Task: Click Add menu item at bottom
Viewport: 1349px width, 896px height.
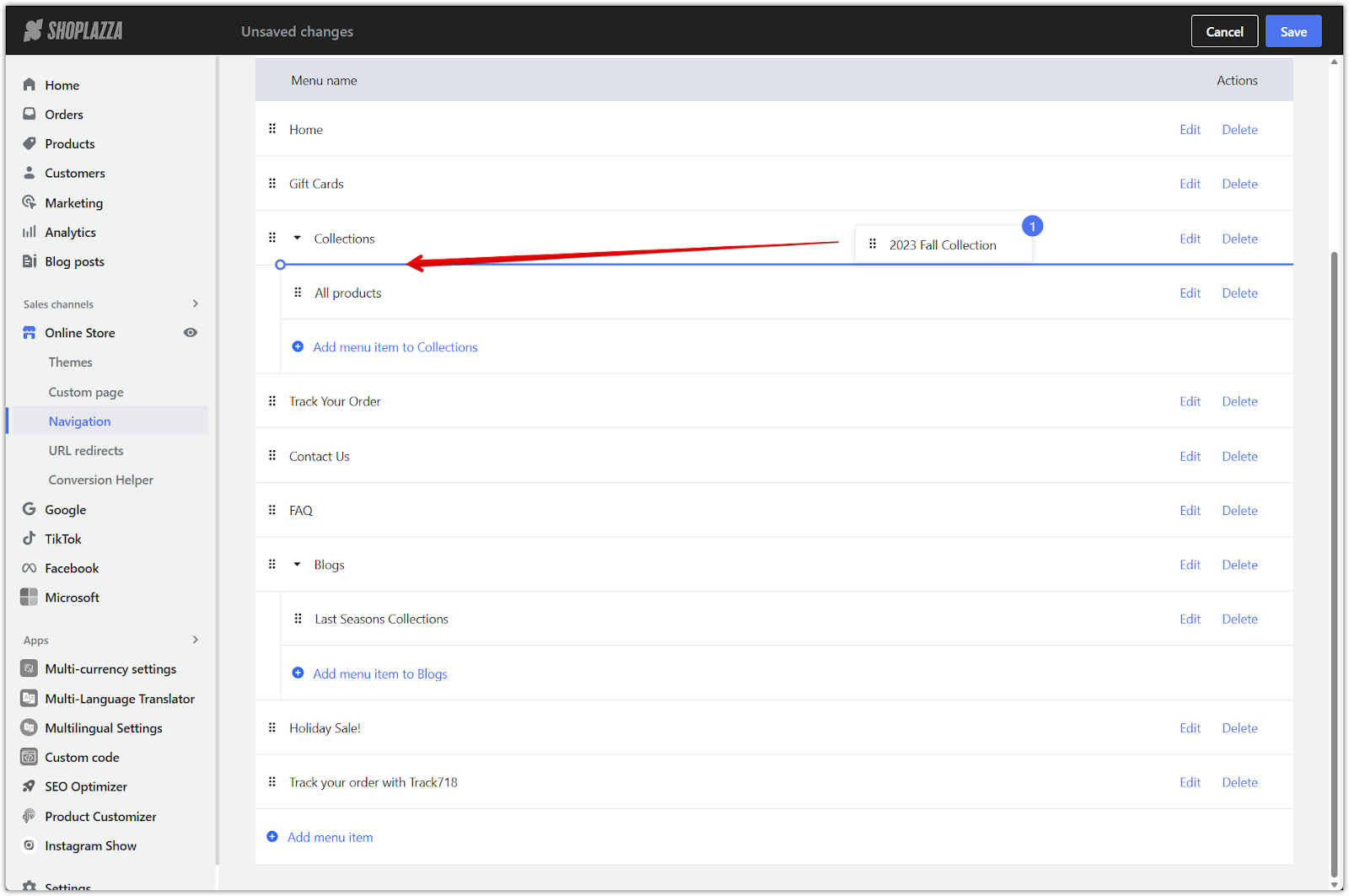Action: point(330,837)
